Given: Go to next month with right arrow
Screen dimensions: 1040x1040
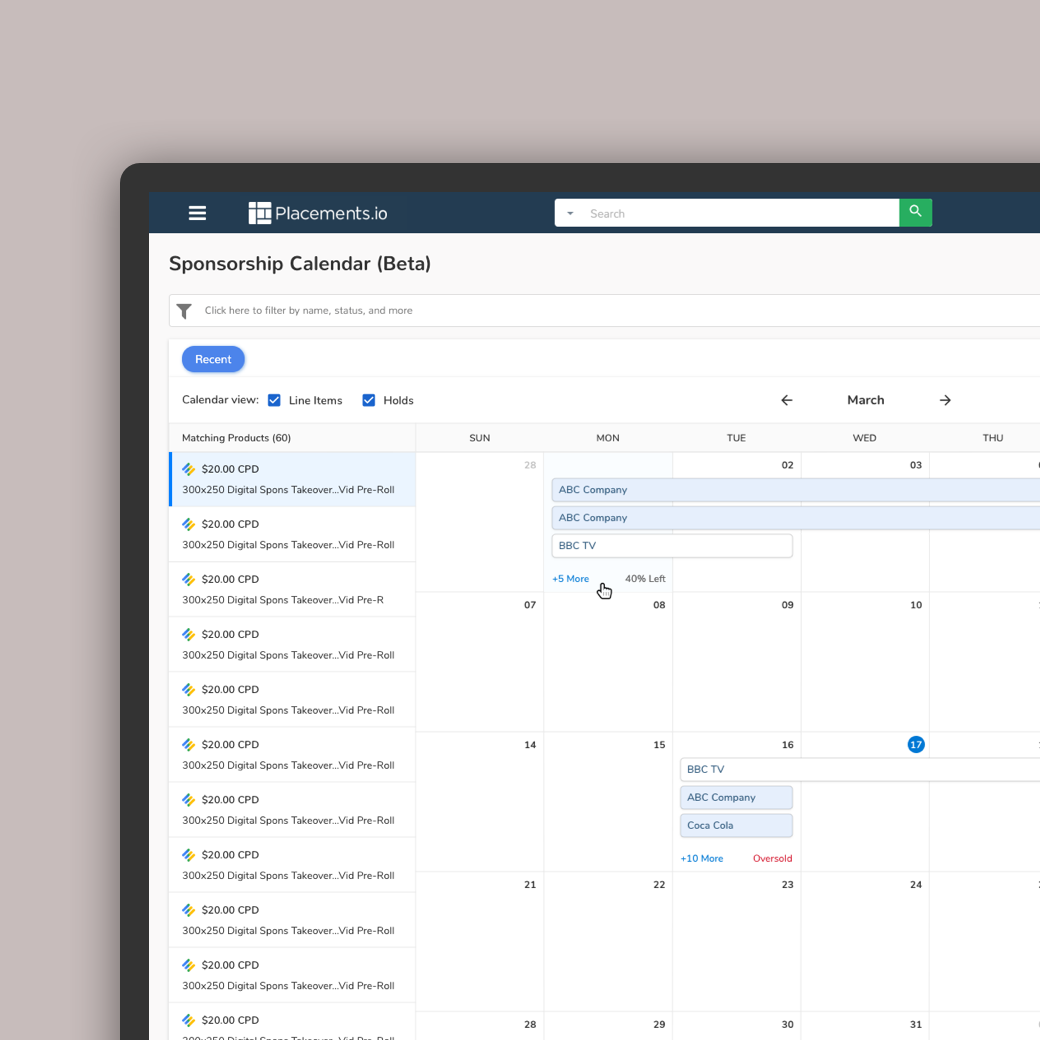Looking at the screenshot, I should [x=945, y=400].
